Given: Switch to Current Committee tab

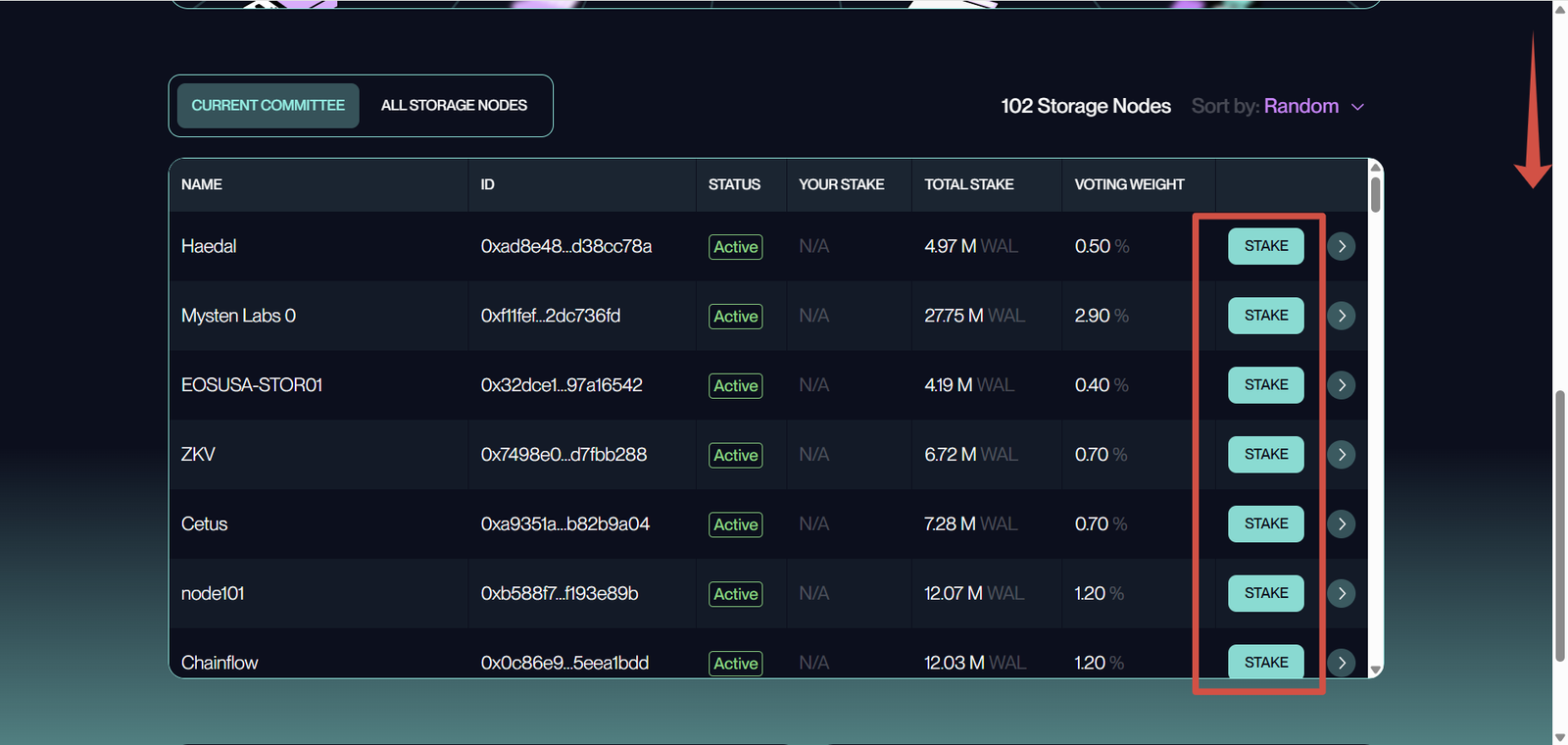Looking at the screenshot, I should tap(268, 106).
